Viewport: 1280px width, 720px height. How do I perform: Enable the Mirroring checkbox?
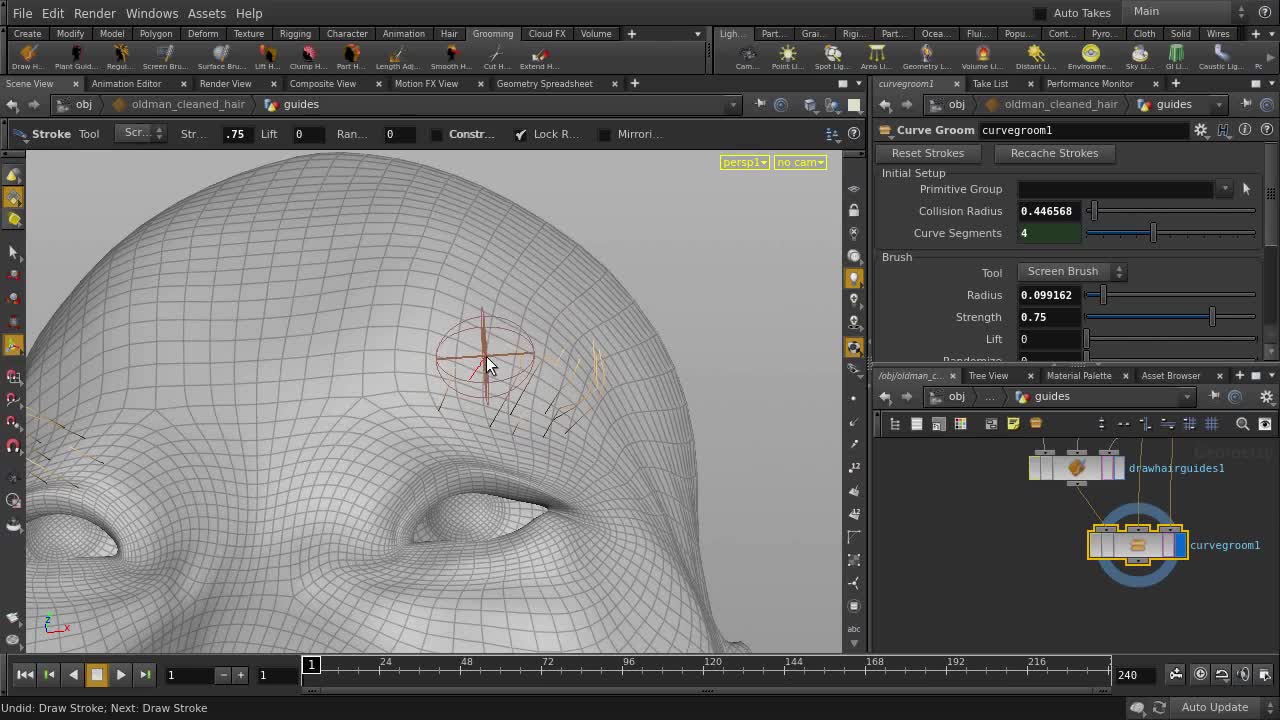[x=605, y=134]
